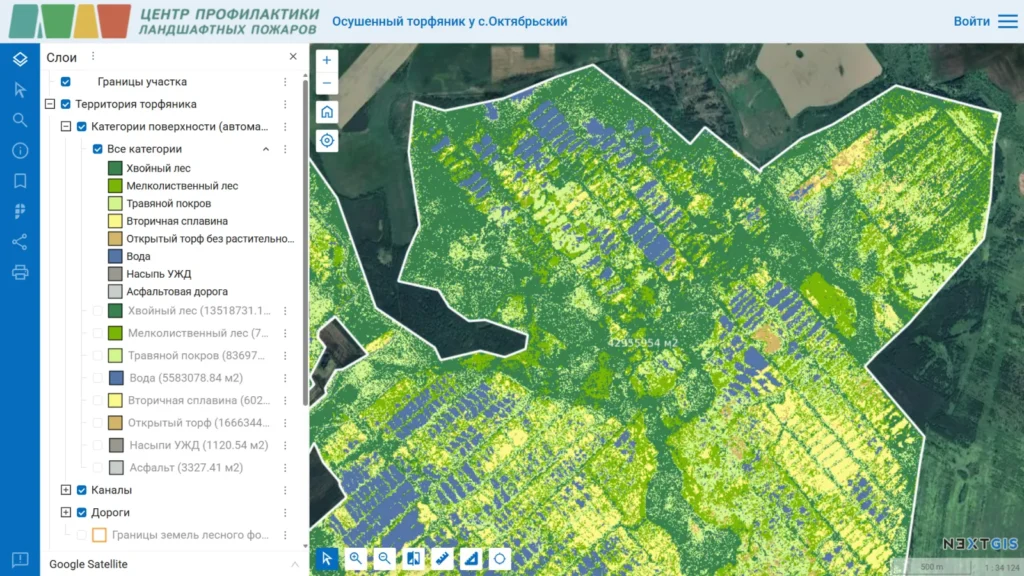Click the layers panel vertical scrollbar
The image size is (1024, 576).
click(x=305, y=242)
